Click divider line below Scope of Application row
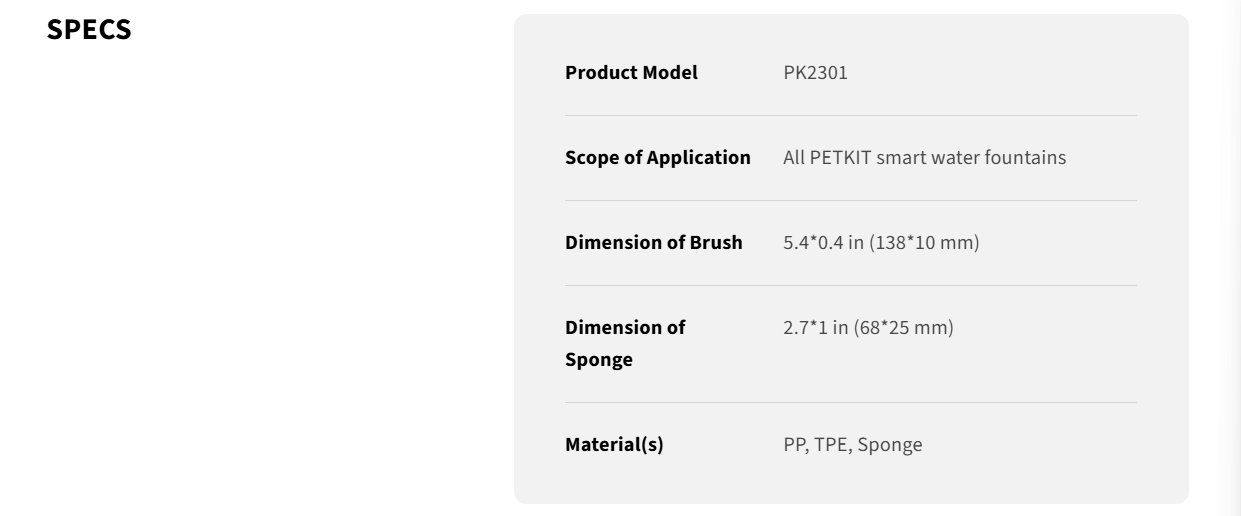 [851, 200]
